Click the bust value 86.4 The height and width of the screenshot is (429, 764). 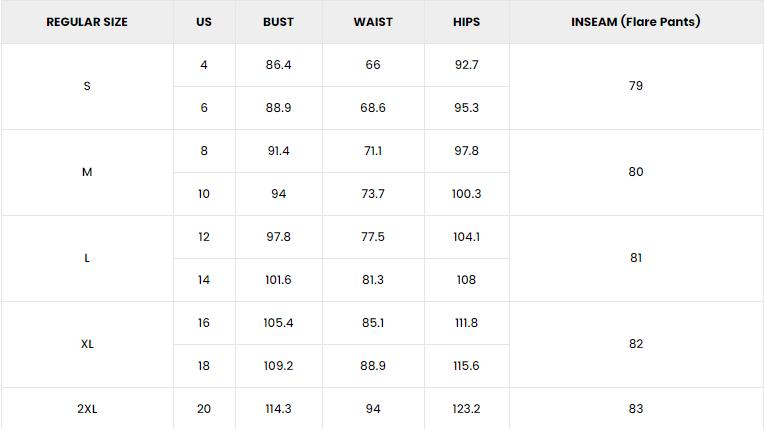click(x=278, y=65)
